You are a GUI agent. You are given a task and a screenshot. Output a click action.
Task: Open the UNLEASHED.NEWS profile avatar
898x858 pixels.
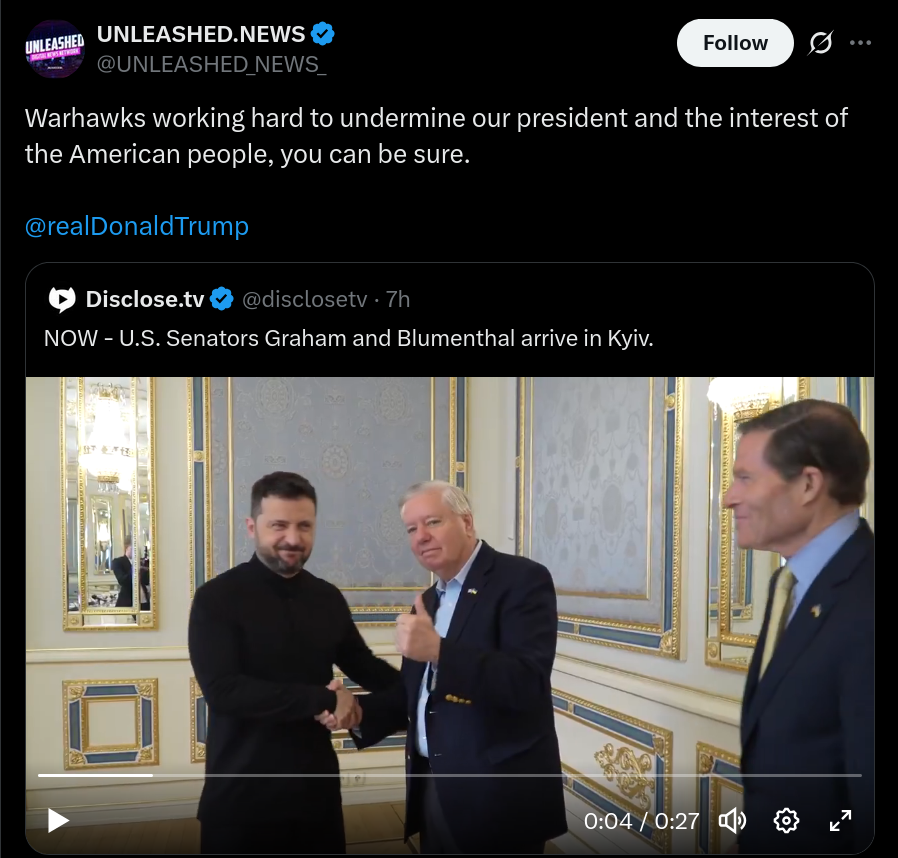point(54,49)
